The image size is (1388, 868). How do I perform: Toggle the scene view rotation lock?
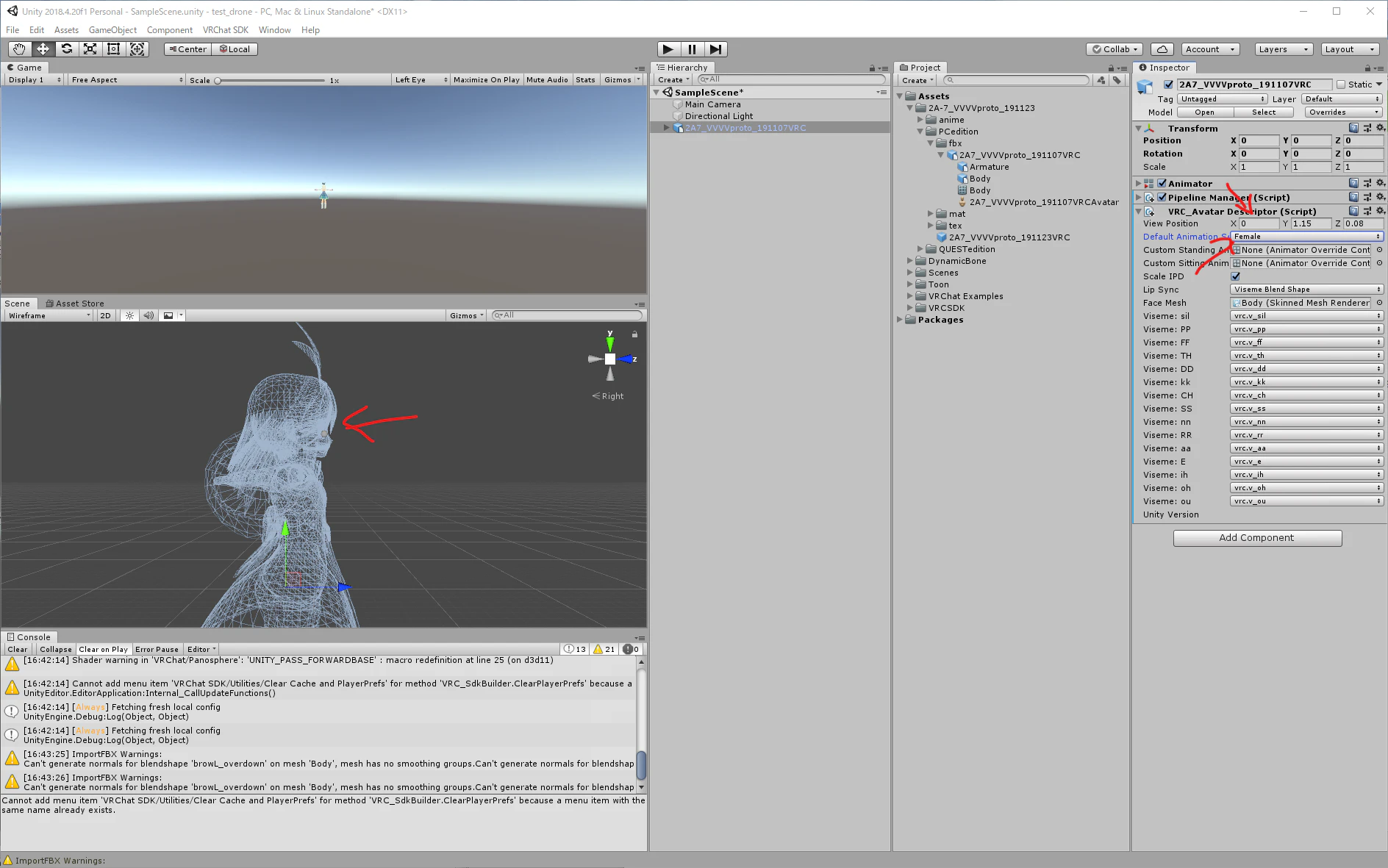pos(634,334)
